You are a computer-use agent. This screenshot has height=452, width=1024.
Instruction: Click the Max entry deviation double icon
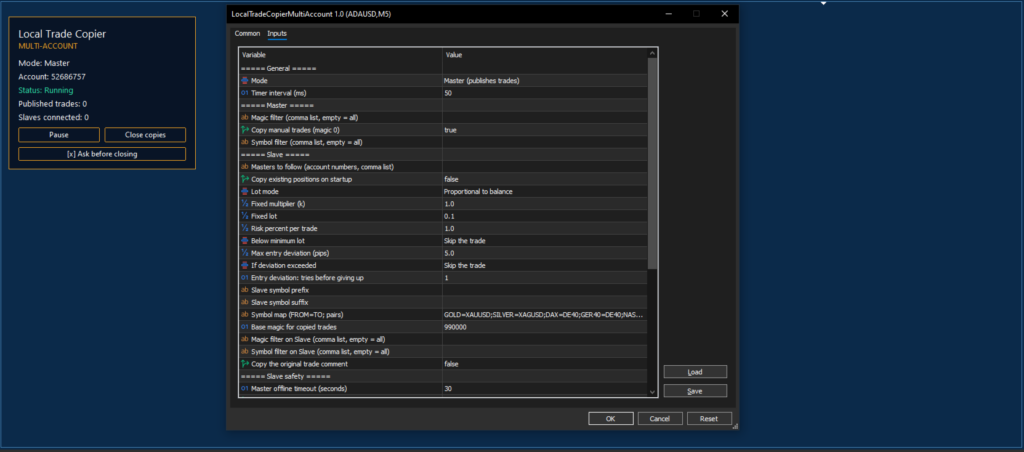[245, 253]
